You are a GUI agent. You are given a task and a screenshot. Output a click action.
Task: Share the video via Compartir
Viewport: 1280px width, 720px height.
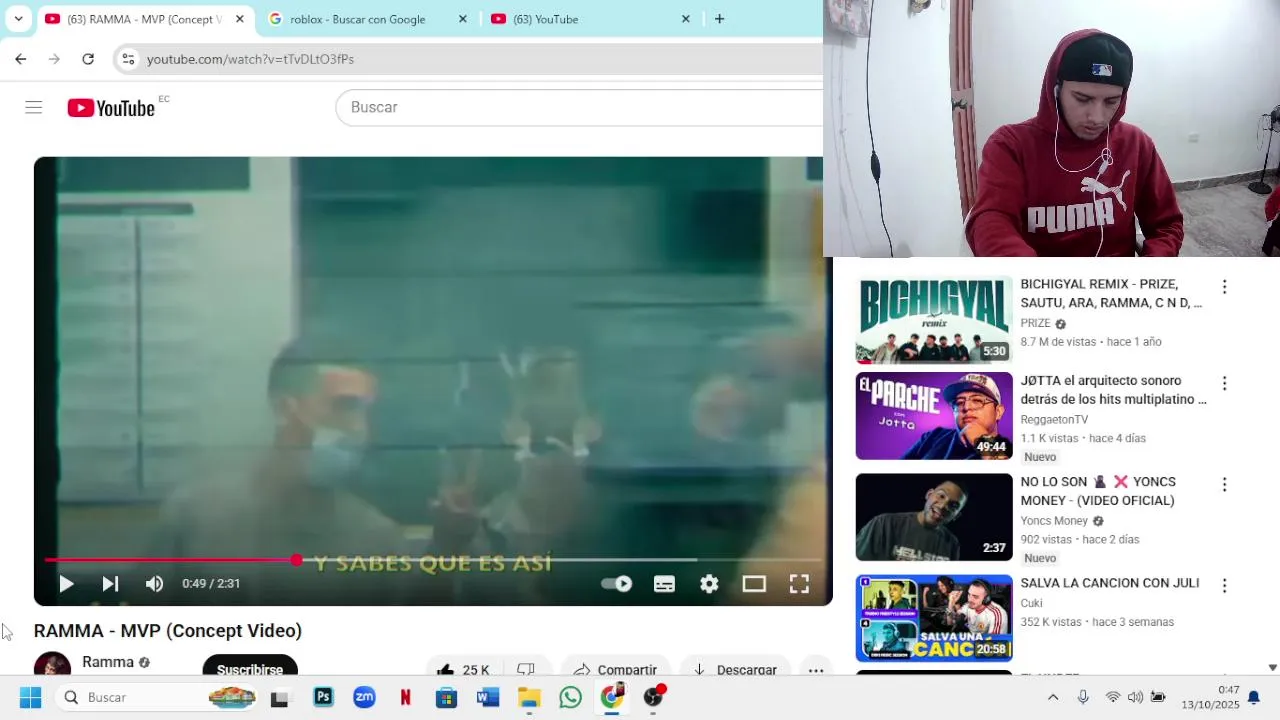pos(616,668)
